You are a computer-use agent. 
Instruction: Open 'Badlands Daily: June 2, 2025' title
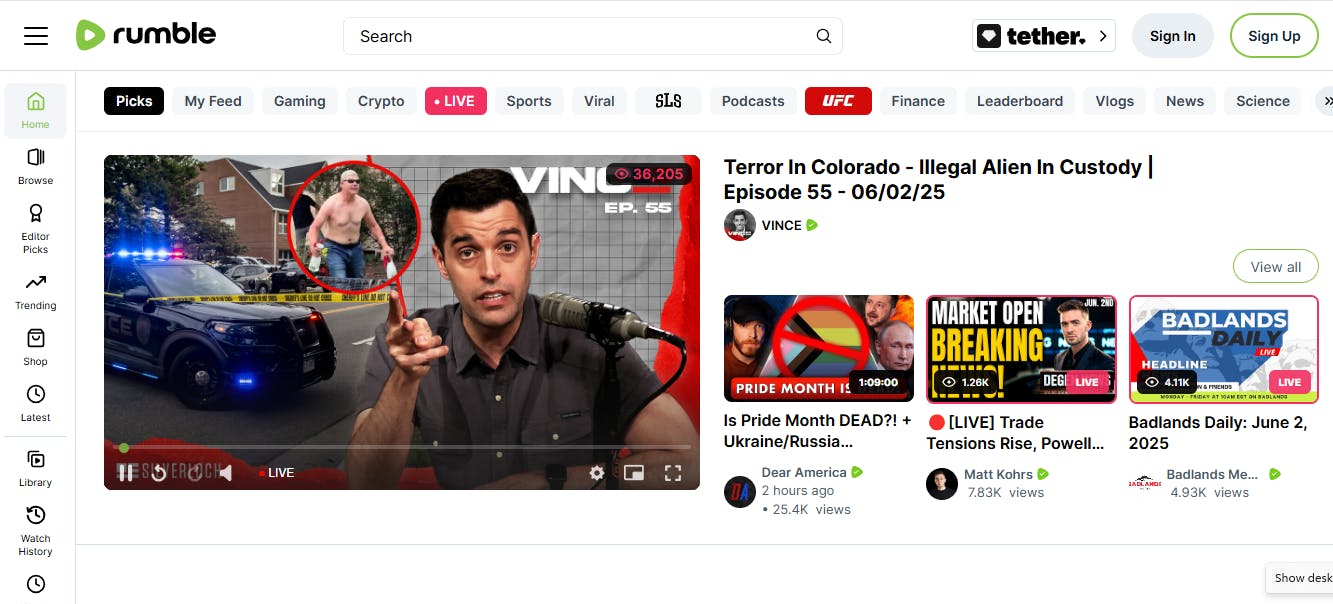point(1218,433)
